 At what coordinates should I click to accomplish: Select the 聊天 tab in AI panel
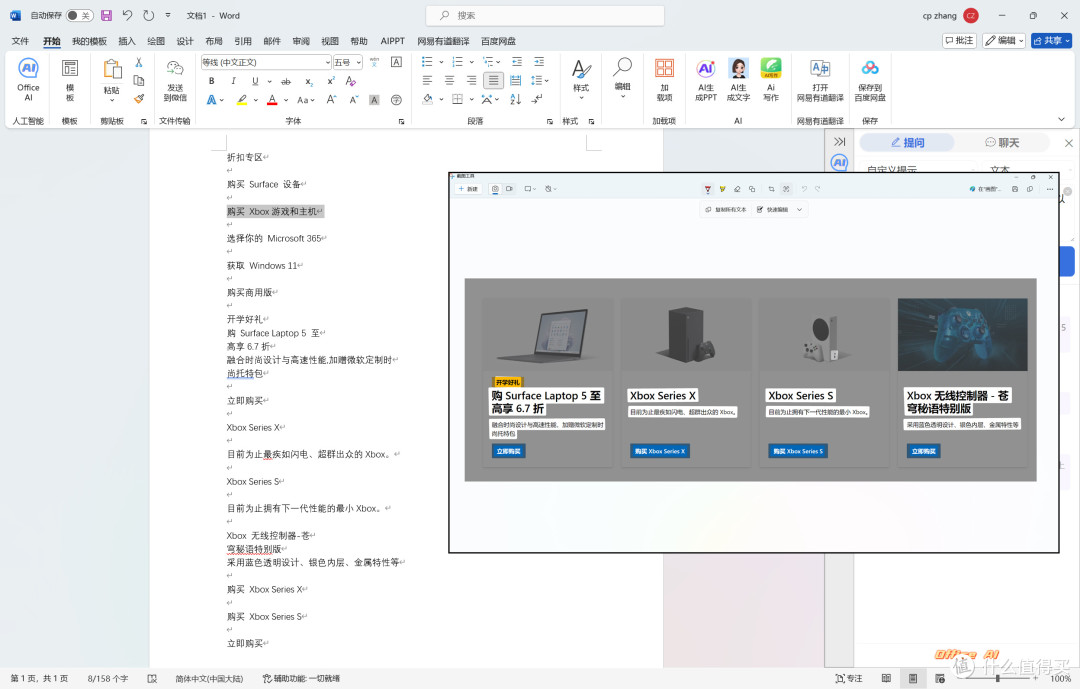[x=1001, y=143]
